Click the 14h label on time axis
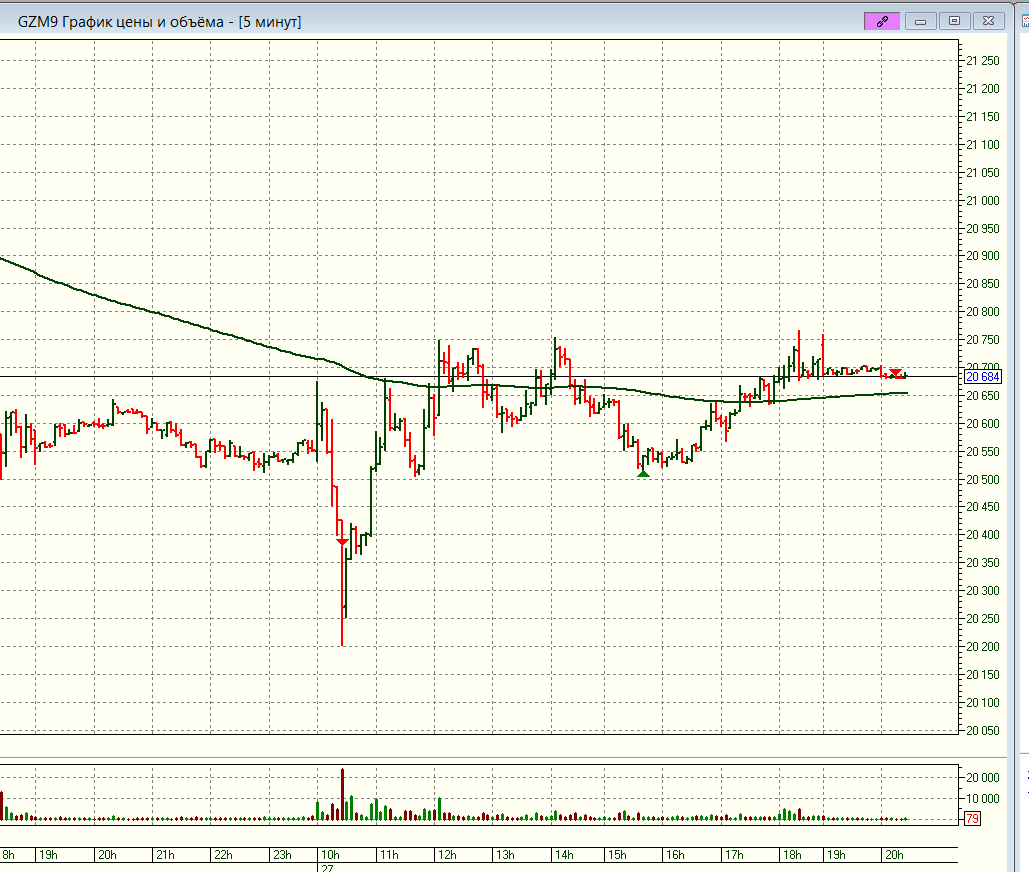Viewport: 1029px width, 872px height. tap(564, 855)
